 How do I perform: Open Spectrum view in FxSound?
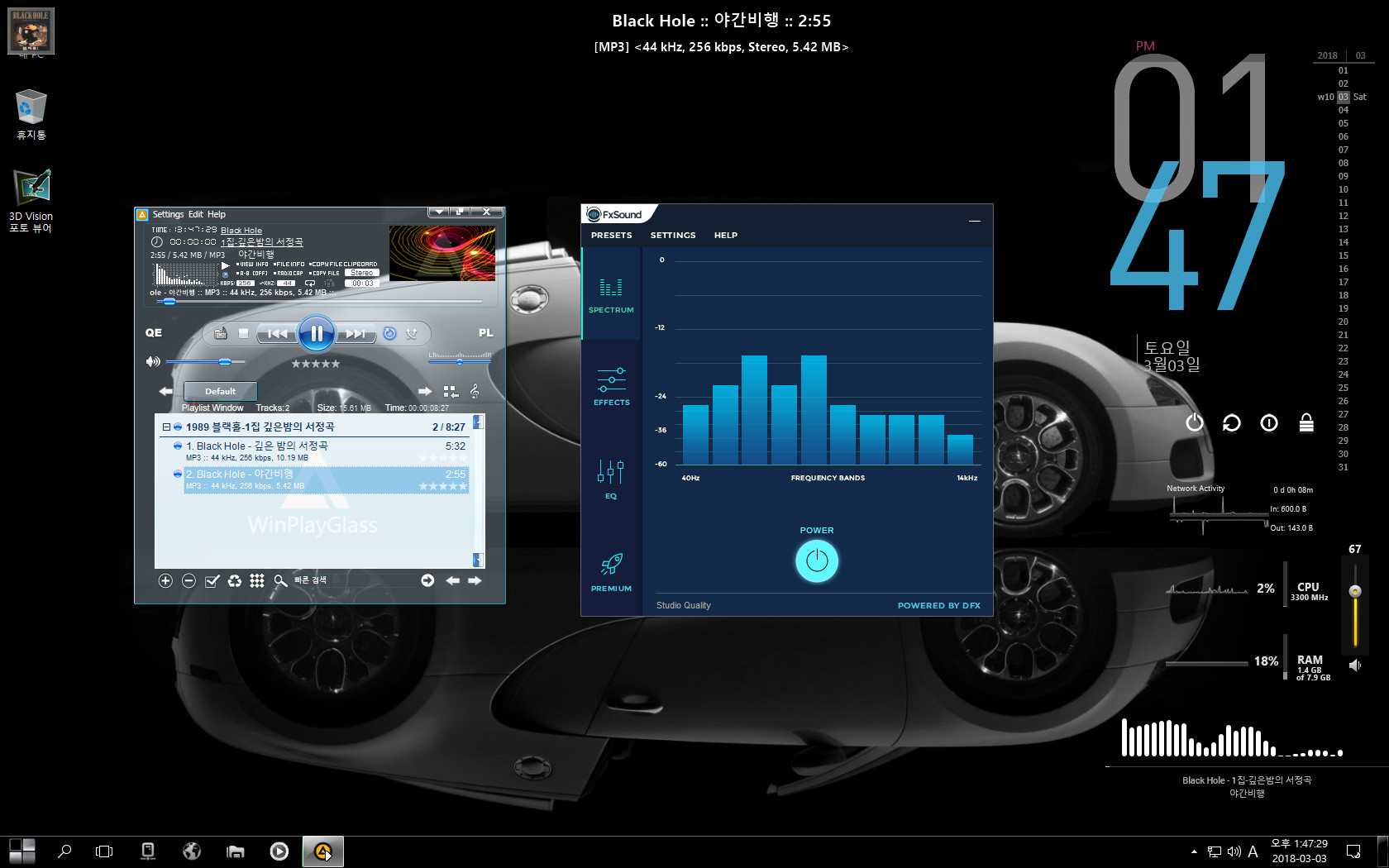(611, 294)
